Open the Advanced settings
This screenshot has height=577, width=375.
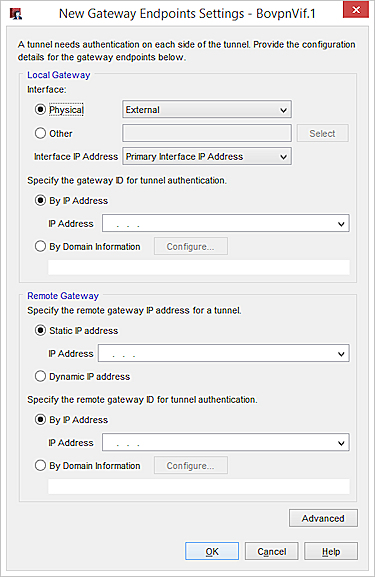pyautogui.click(x=323, y=518)
